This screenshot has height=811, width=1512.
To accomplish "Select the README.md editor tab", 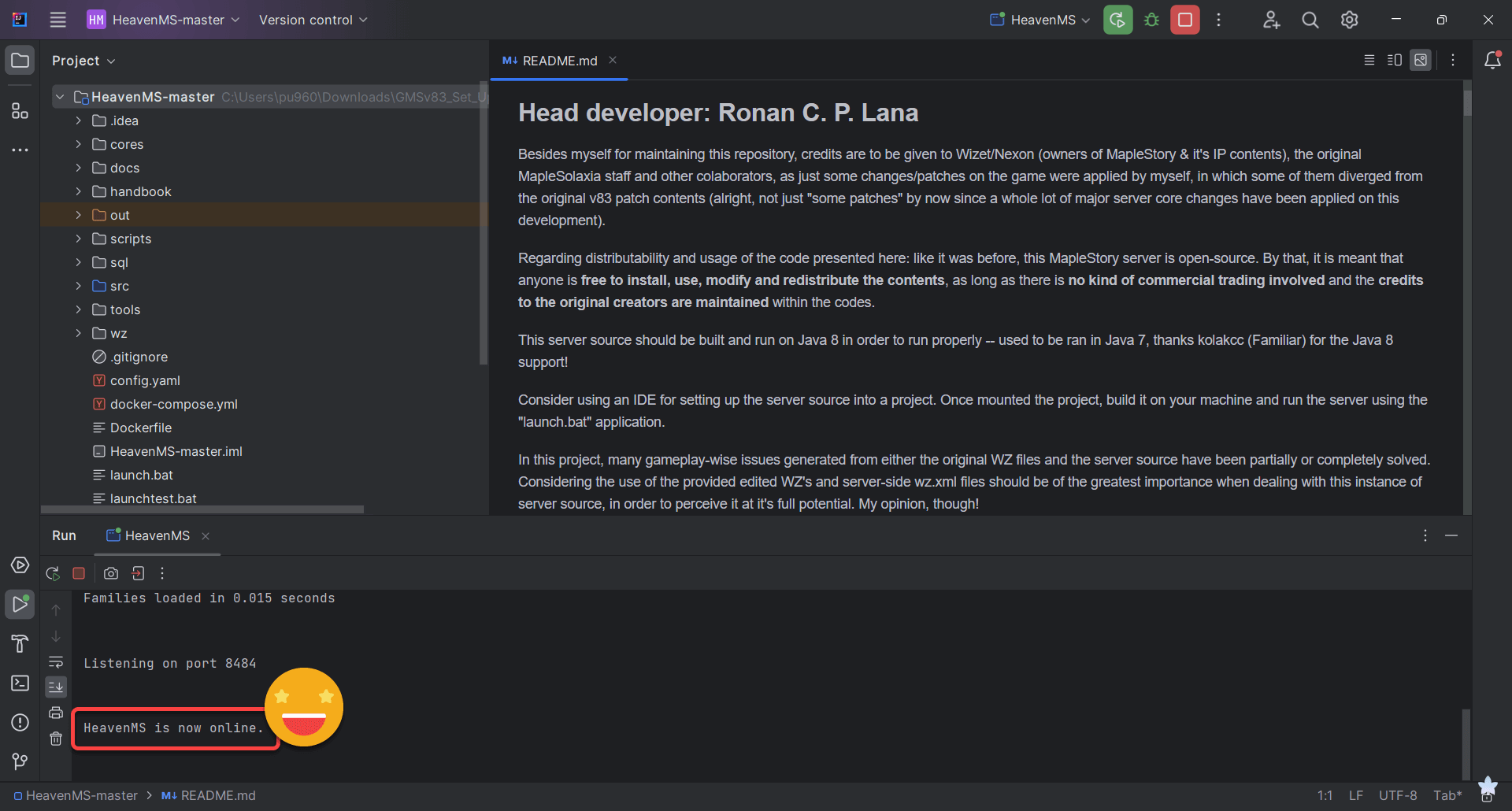I will click(558, 61).
